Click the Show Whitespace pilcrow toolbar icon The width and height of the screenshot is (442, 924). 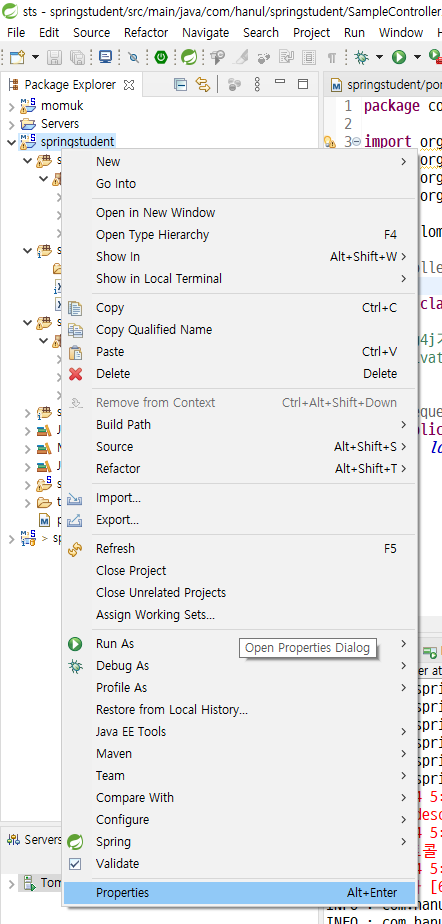coord(332,57)
